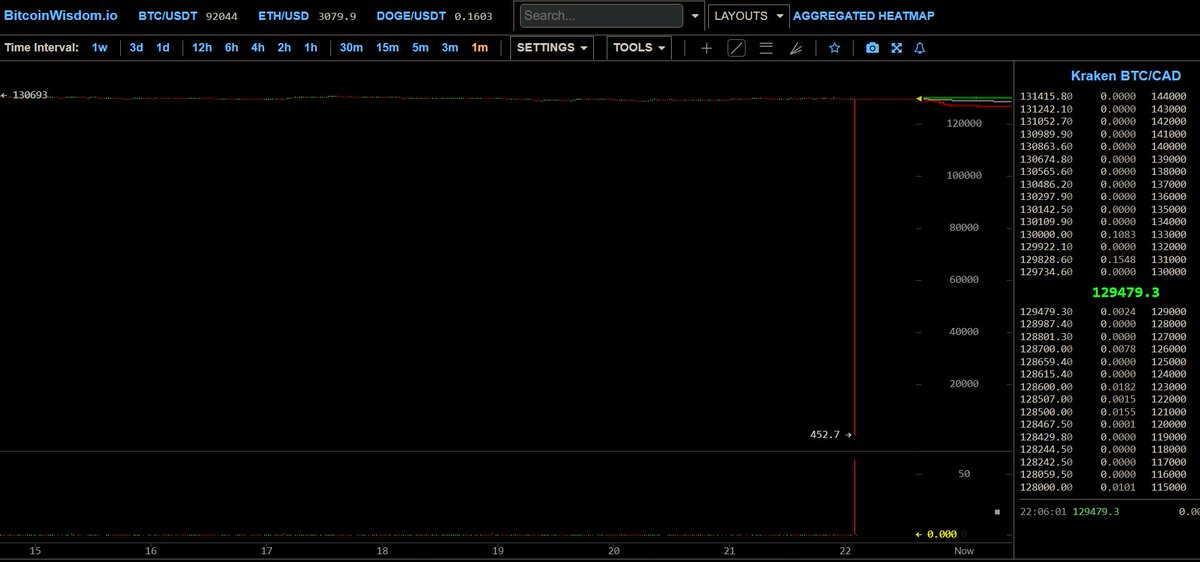1200x562 pixels.
Task: Click ask price 129734.60 row
Action: tap(1103, 271)
